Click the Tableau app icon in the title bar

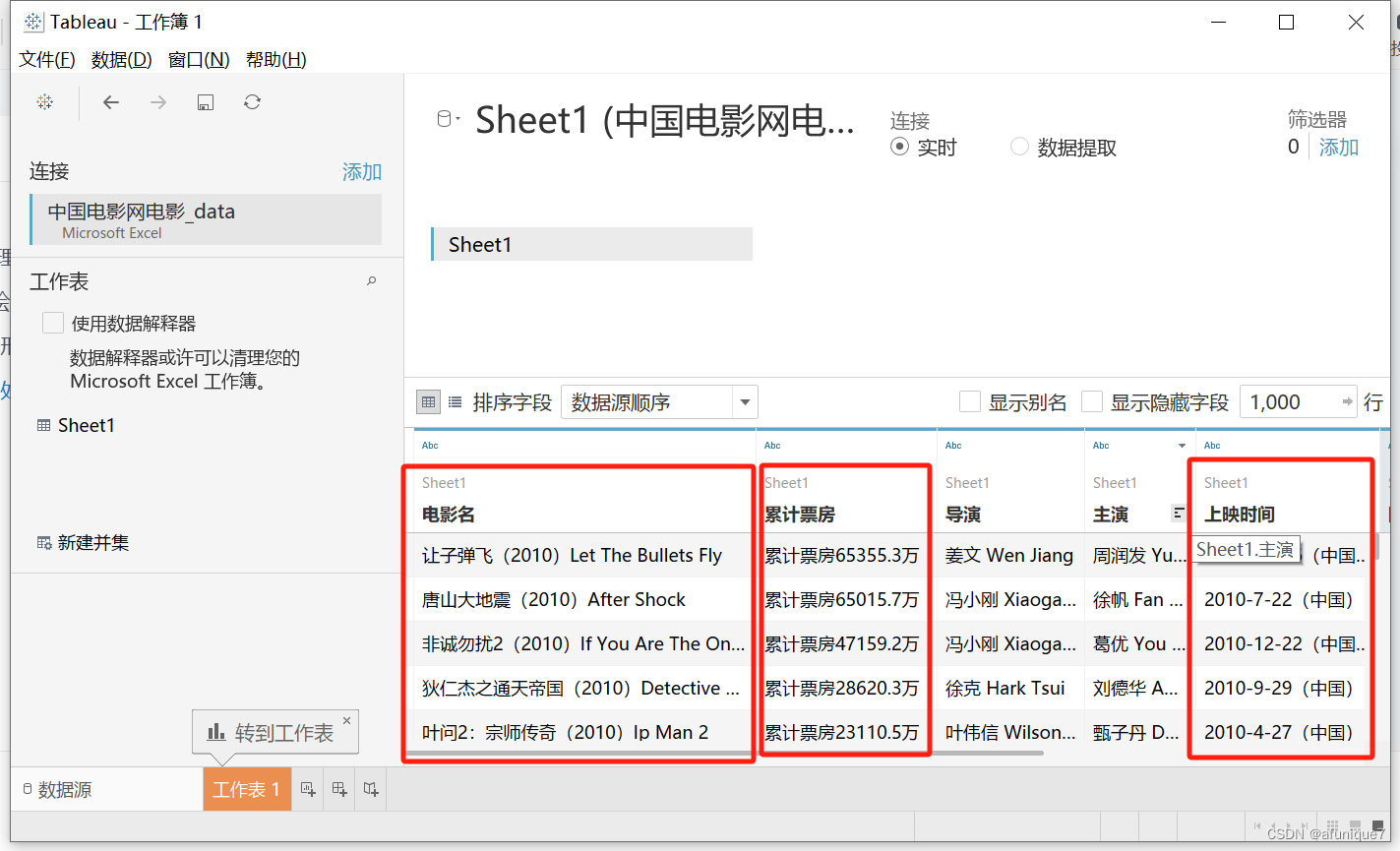tap(33, 22)
